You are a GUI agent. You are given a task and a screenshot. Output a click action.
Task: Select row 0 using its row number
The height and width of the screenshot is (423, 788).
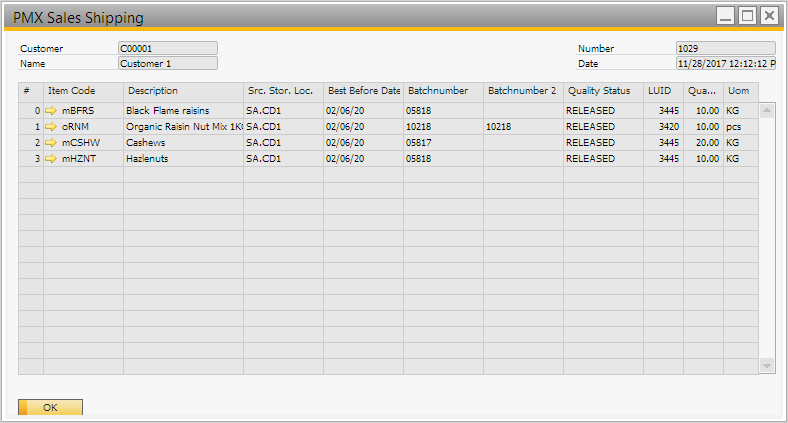tap(31, 110)
